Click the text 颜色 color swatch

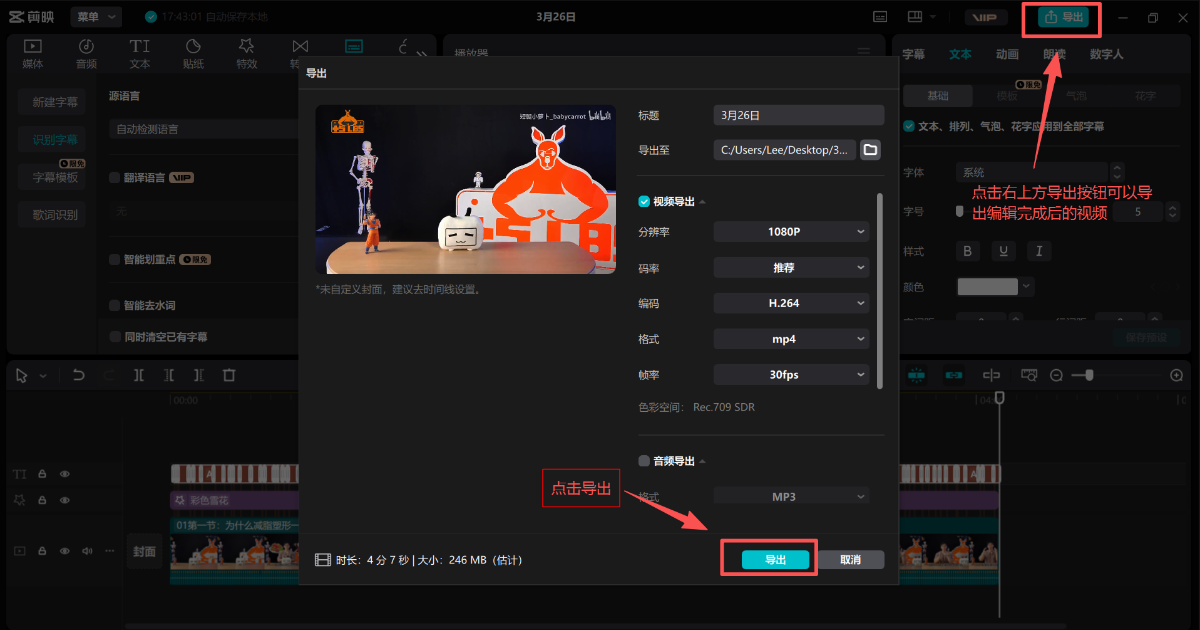(x=987, y=287)
